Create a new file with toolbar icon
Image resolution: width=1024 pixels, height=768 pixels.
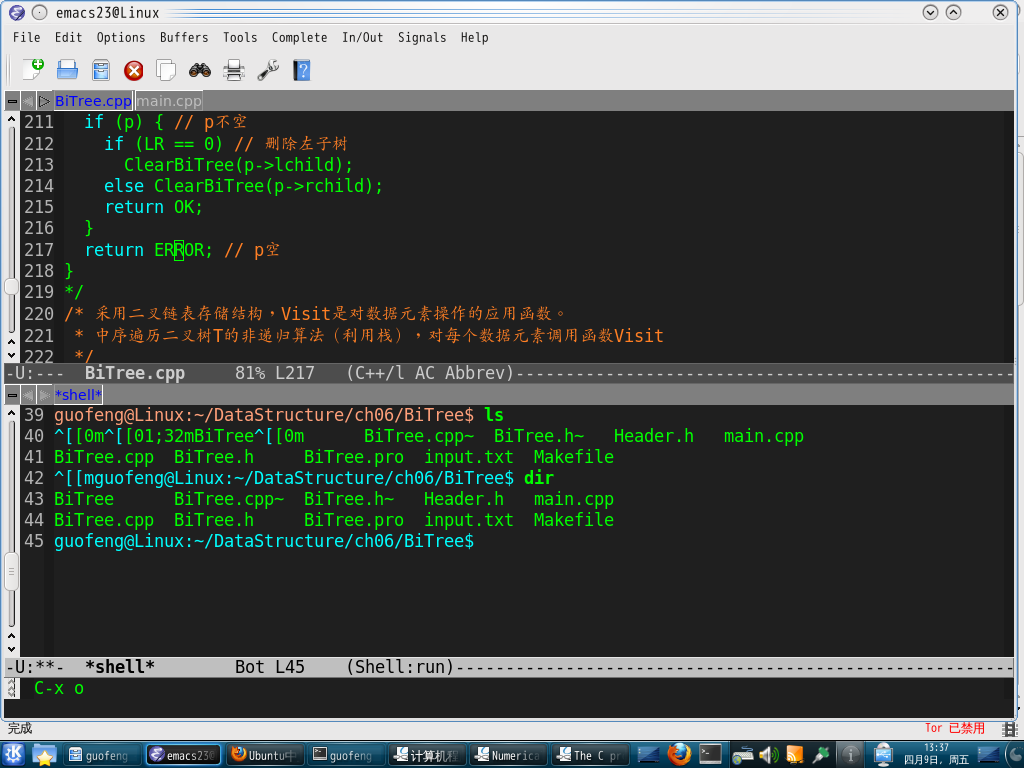(33, 69)
